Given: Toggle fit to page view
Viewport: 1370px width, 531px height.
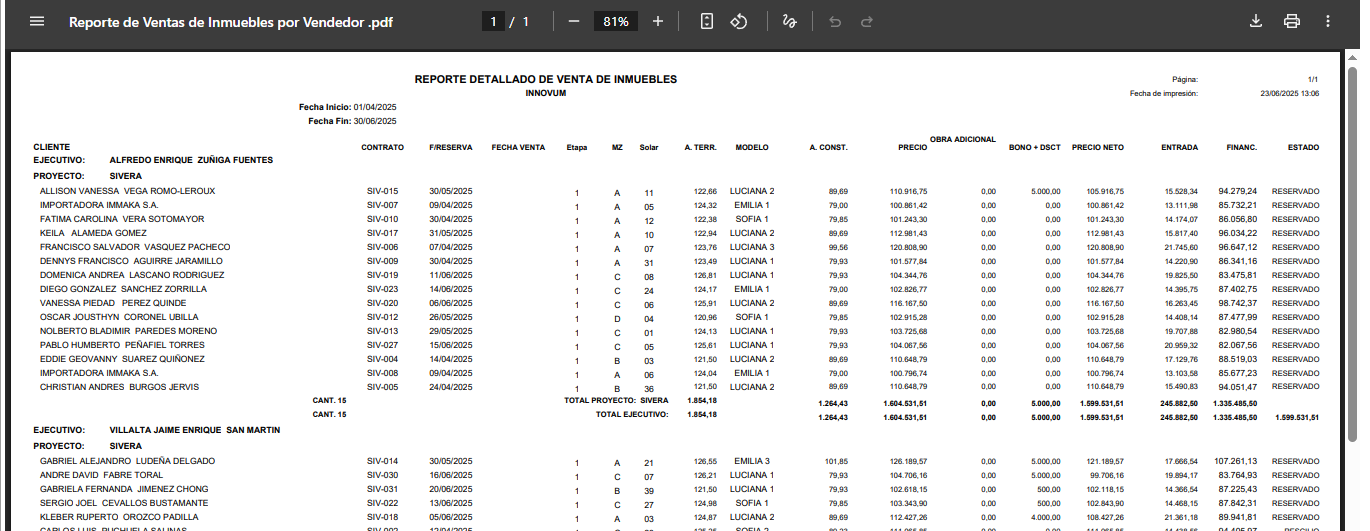Looking at the screenshot, I should click(x=707, y=21).
